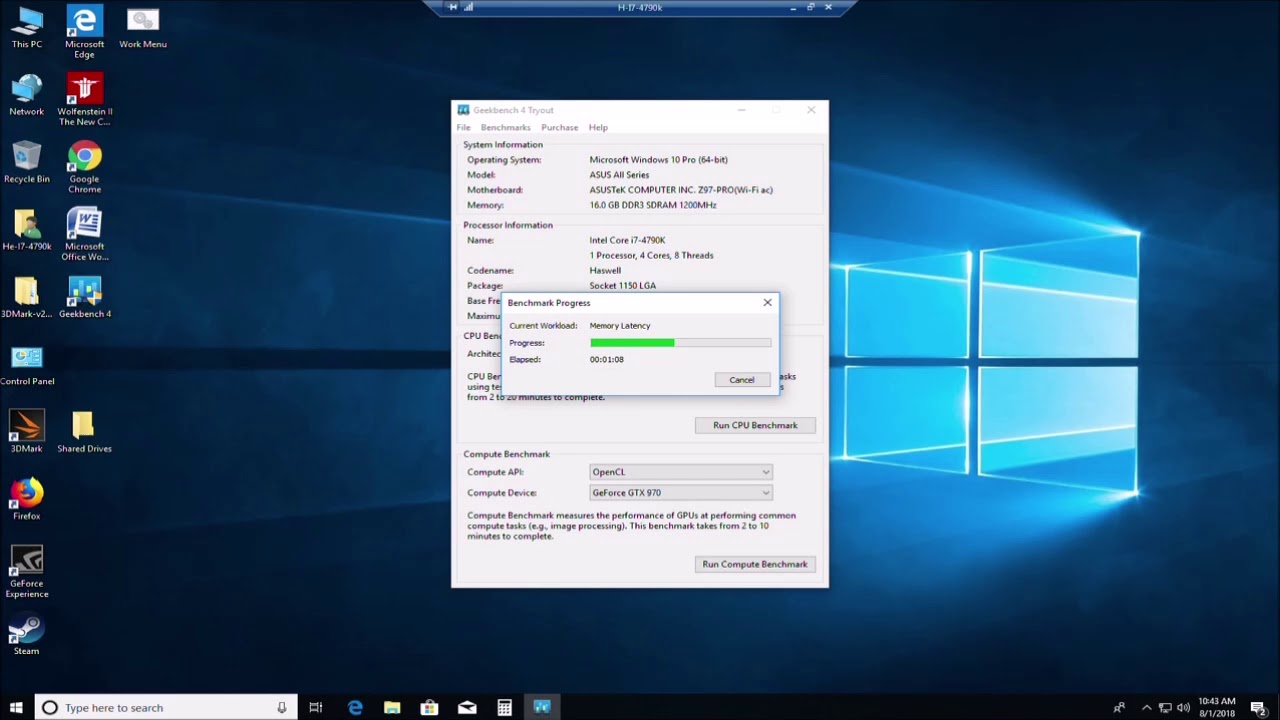Open Edge from the taskbar
This screenshot has height=720, width=1280.
(355, 707)
